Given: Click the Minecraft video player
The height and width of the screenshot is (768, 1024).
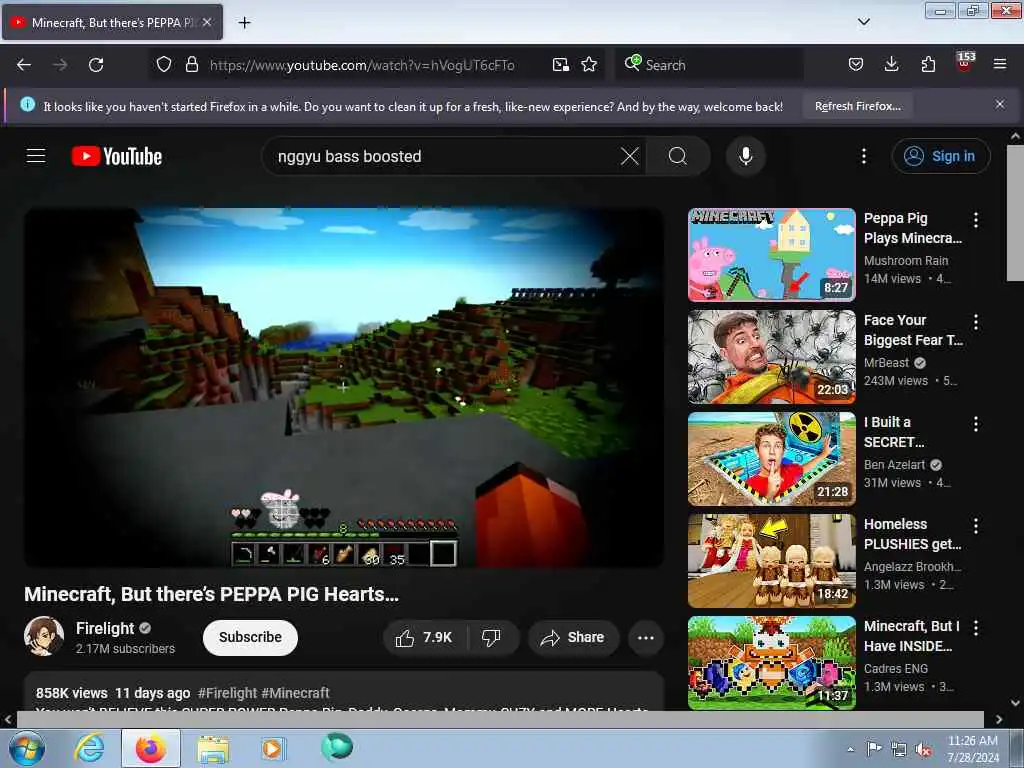Looking at the screenshot, I should pyautogui.click(x=344, y=387).
